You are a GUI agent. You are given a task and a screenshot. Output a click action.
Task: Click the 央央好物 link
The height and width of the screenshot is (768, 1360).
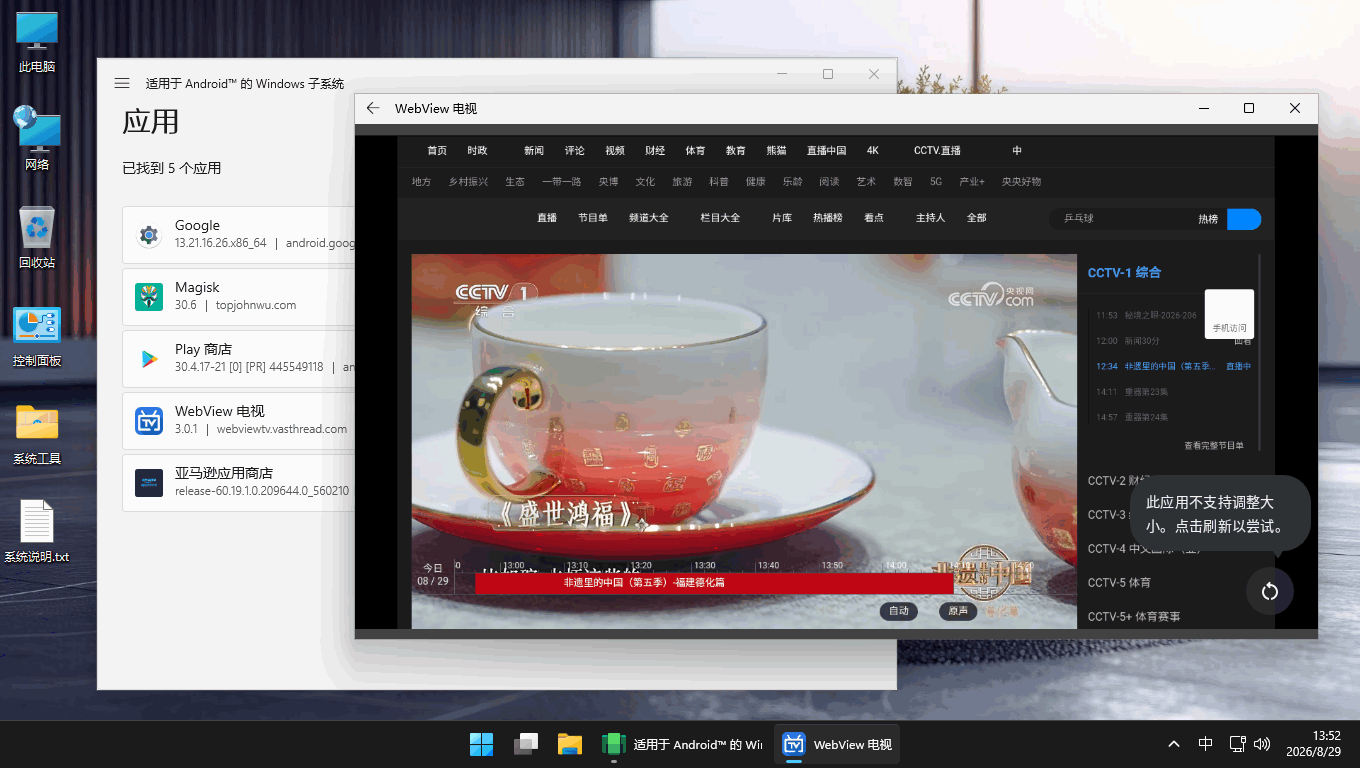point(1021,182)
